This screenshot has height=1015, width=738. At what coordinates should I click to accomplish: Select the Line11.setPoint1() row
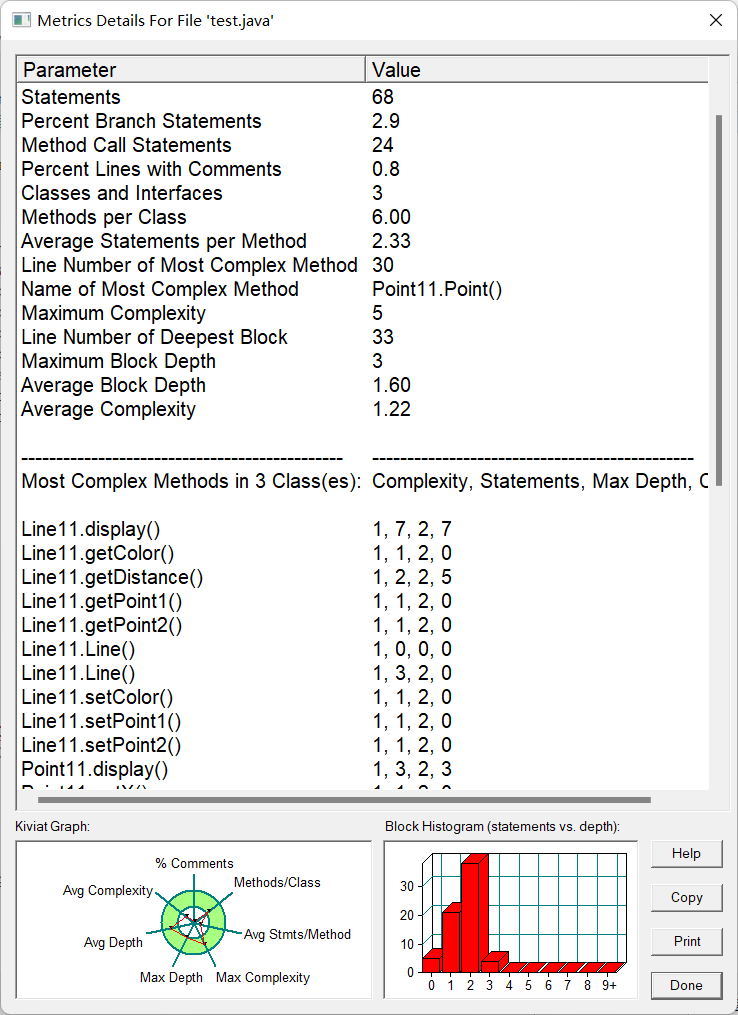pos(363,720)
